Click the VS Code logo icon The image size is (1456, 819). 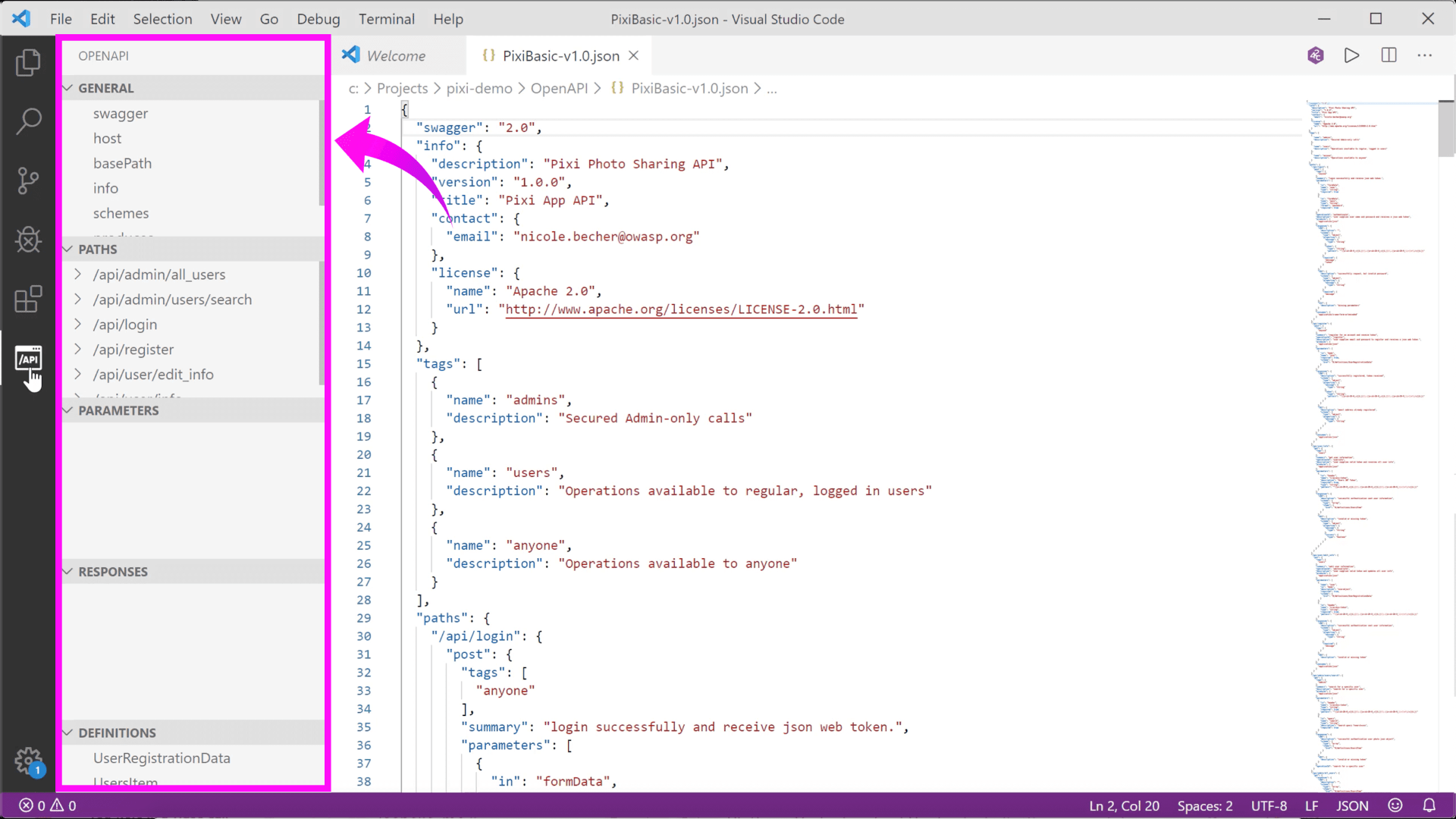(x=21, y=18)
